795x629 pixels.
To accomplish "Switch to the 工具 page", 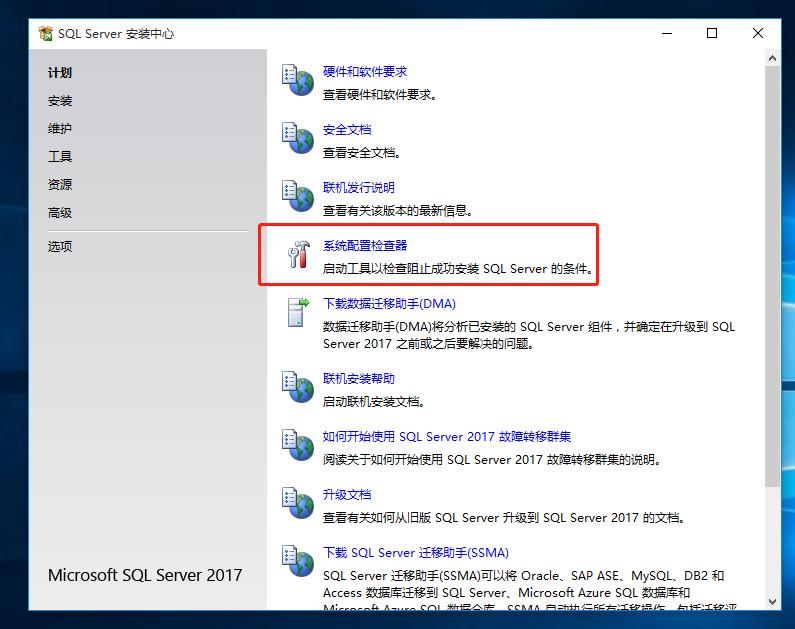I will [x=60, y=157].
